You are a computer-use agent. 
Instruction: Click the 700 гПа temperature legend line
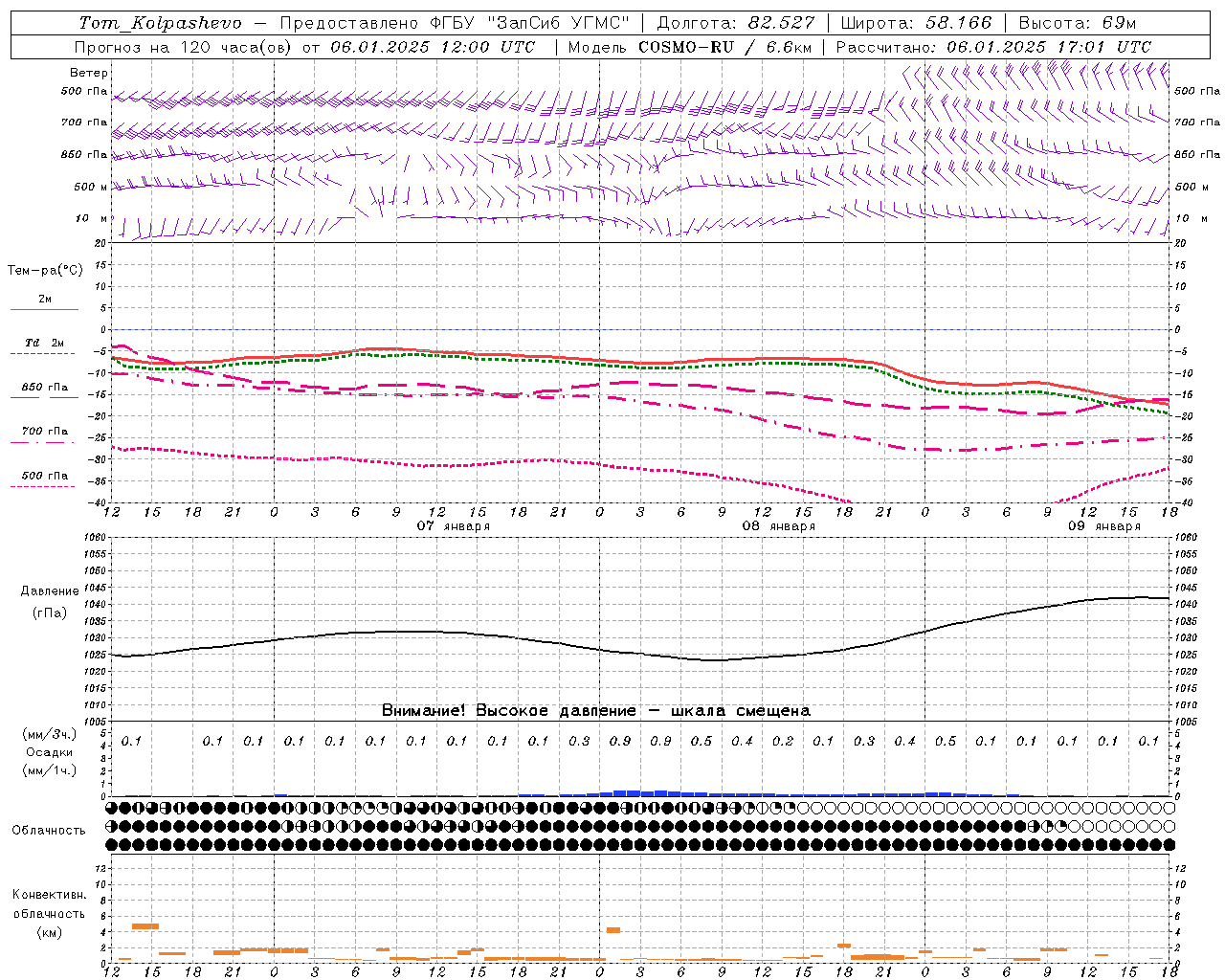(42, 442)
